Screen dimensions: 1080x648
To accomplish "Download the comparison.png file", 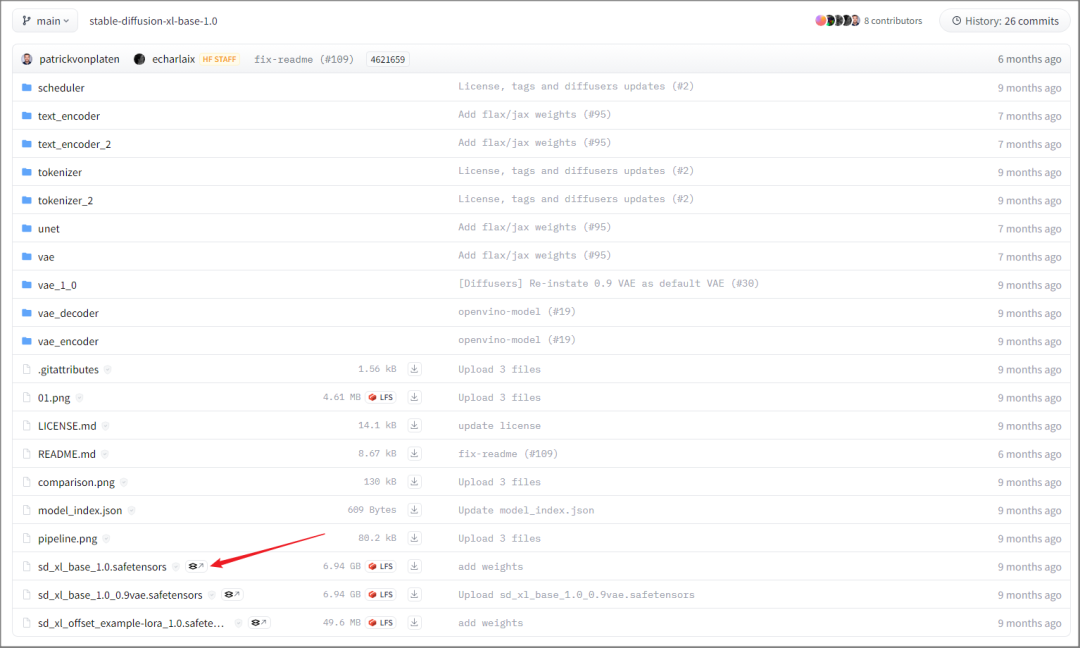I will 414,482.
